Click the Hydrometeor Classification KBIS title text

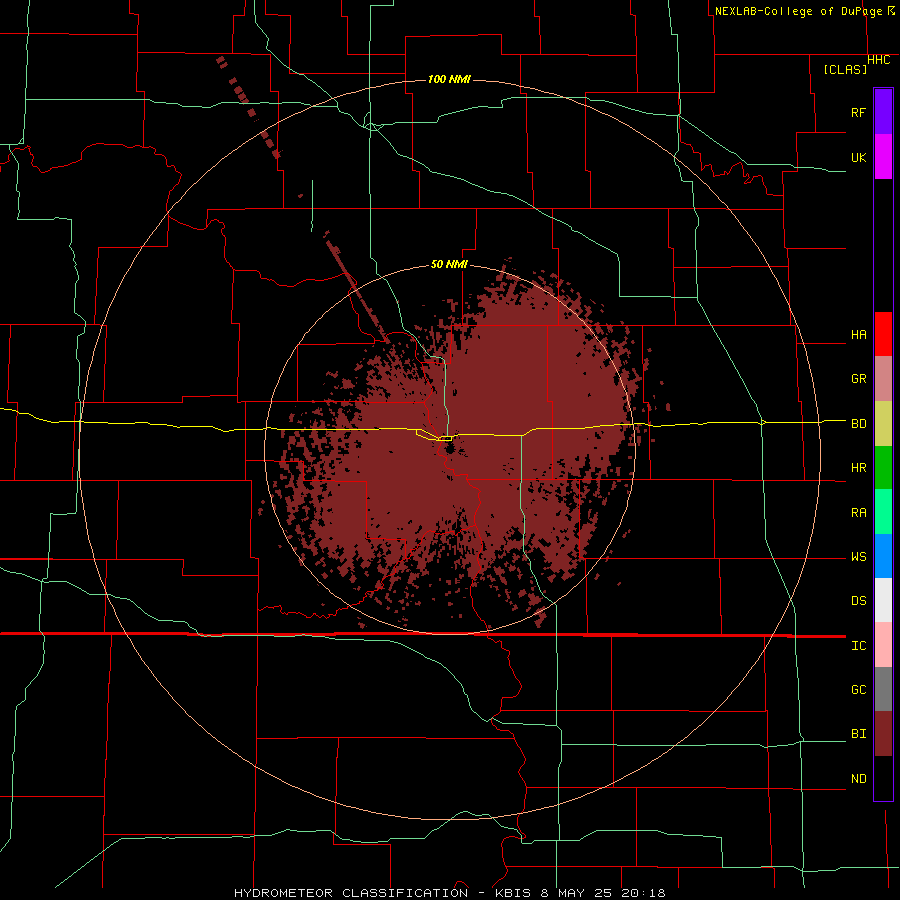(x=449, y=893)
